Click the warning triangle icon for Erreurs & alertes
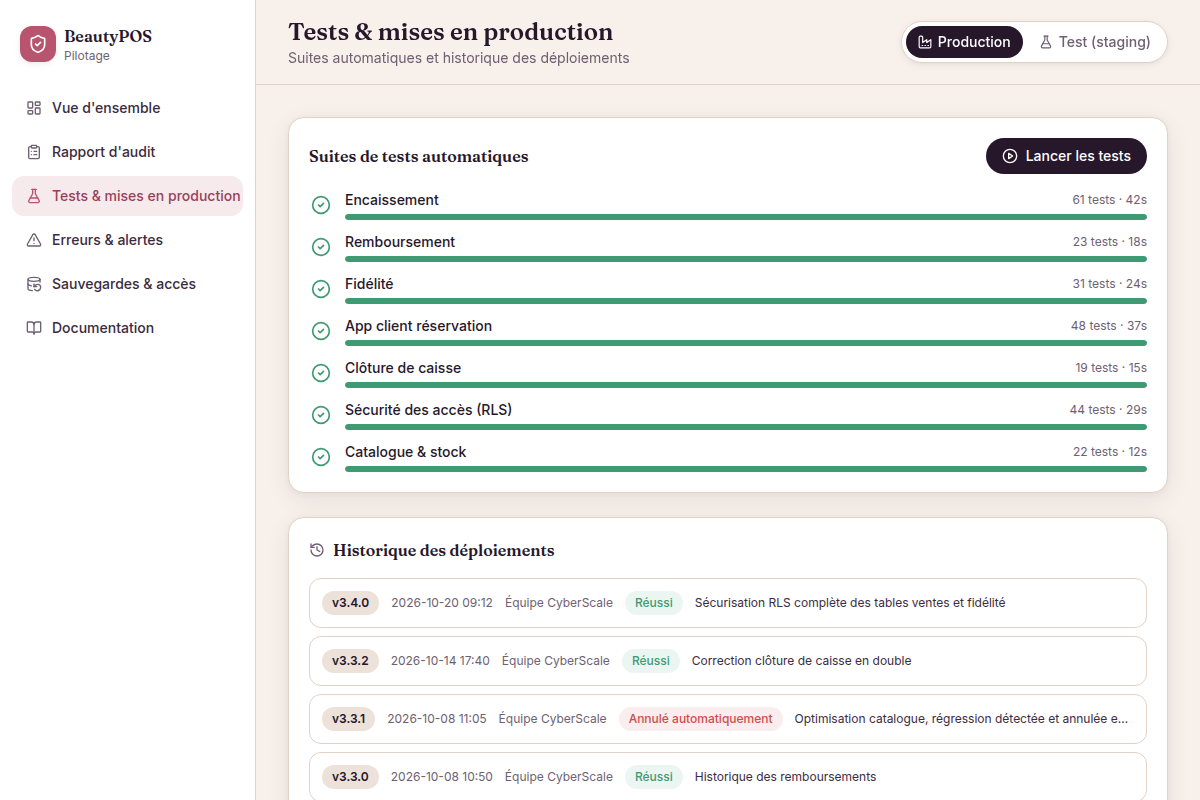 point(34,240)
